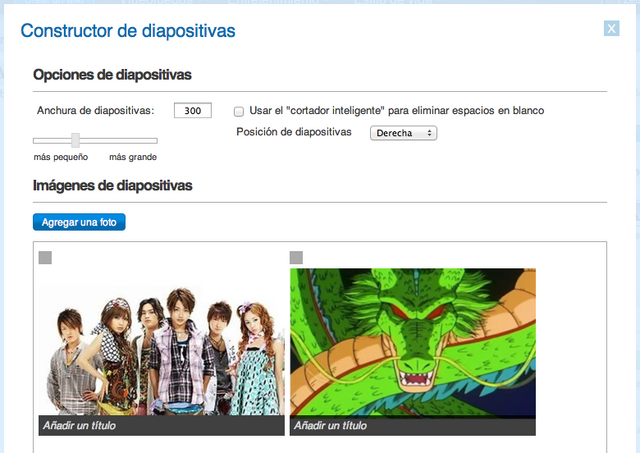Add a title under the dragon image
Screen dimensions: 640x453
tap(413, 426)
